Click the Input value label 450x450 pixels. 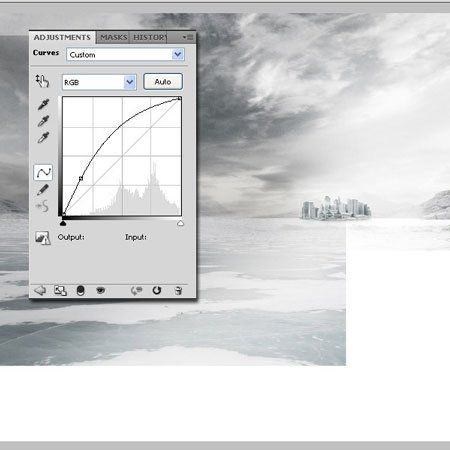(136, 237)
